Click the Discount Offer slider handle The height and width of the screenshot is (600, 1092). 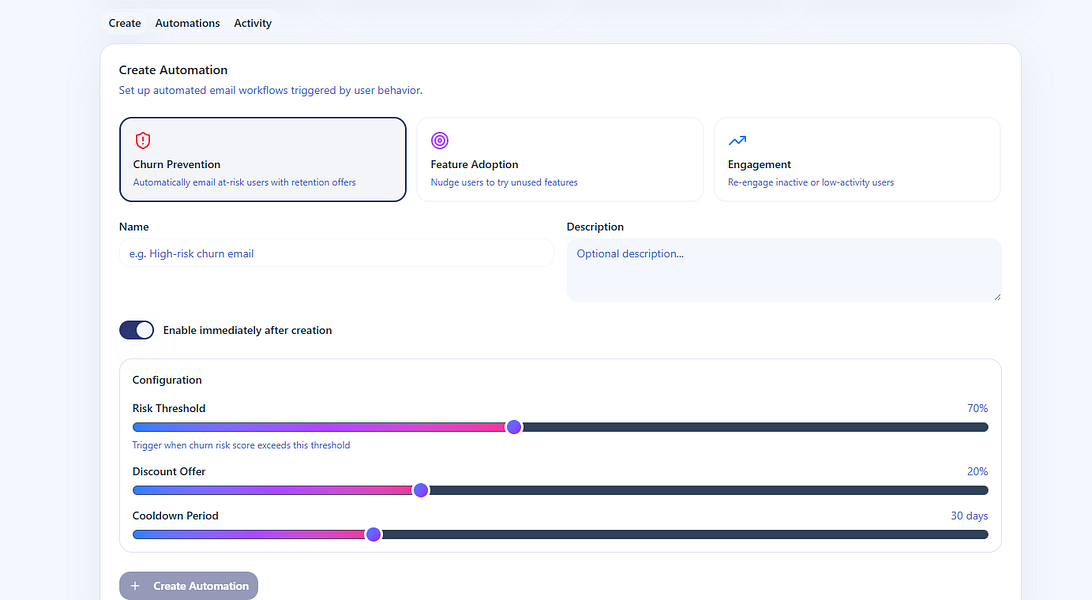pyautogui.click(x=421, y=491)
